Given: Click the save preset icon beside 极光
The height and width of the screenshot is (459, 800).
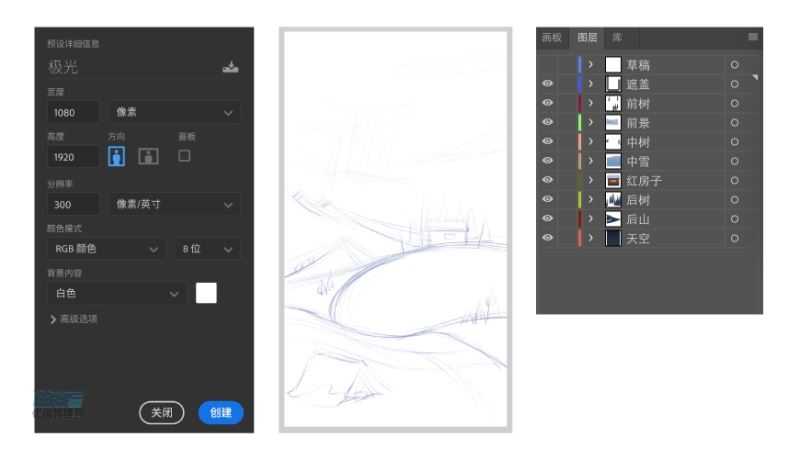Looking at the screenshot, I should point(231,68).
